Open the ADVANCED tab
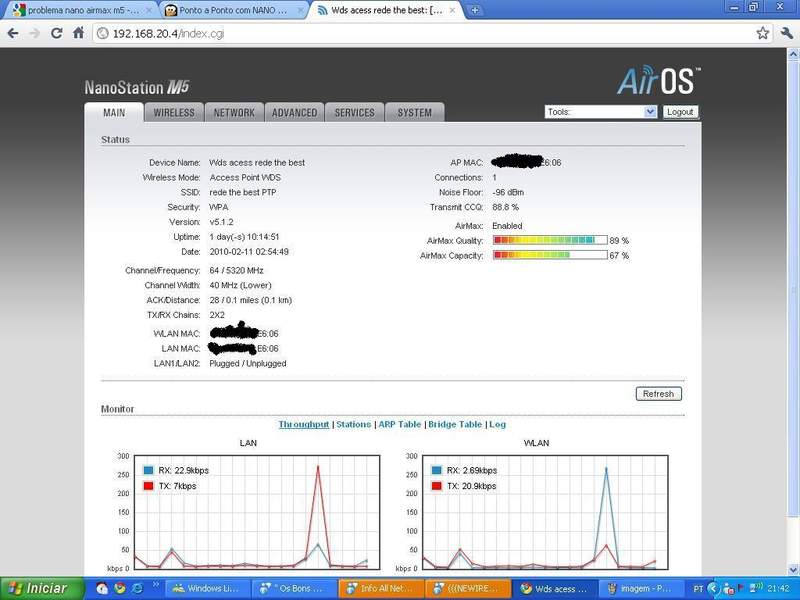The image size is (800, 600). click(x=294, y=113)
